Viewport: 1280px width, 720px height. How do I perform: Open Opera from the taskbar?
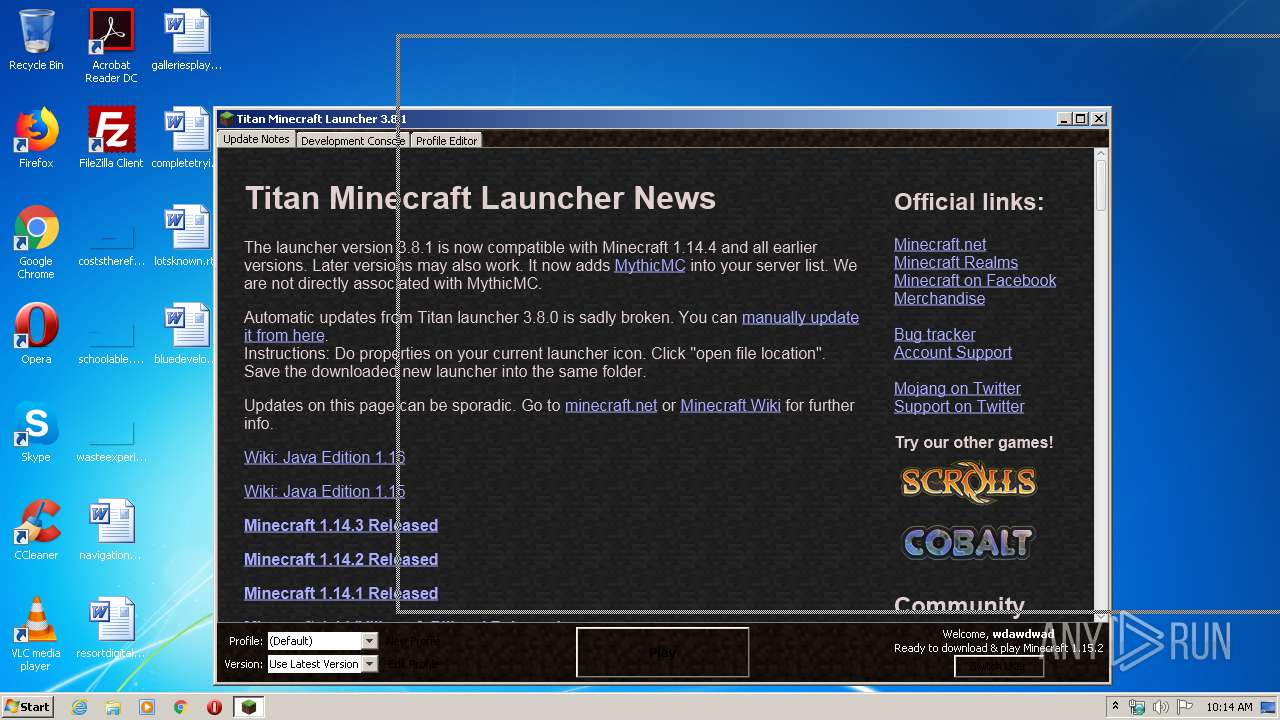coord(214,707)
